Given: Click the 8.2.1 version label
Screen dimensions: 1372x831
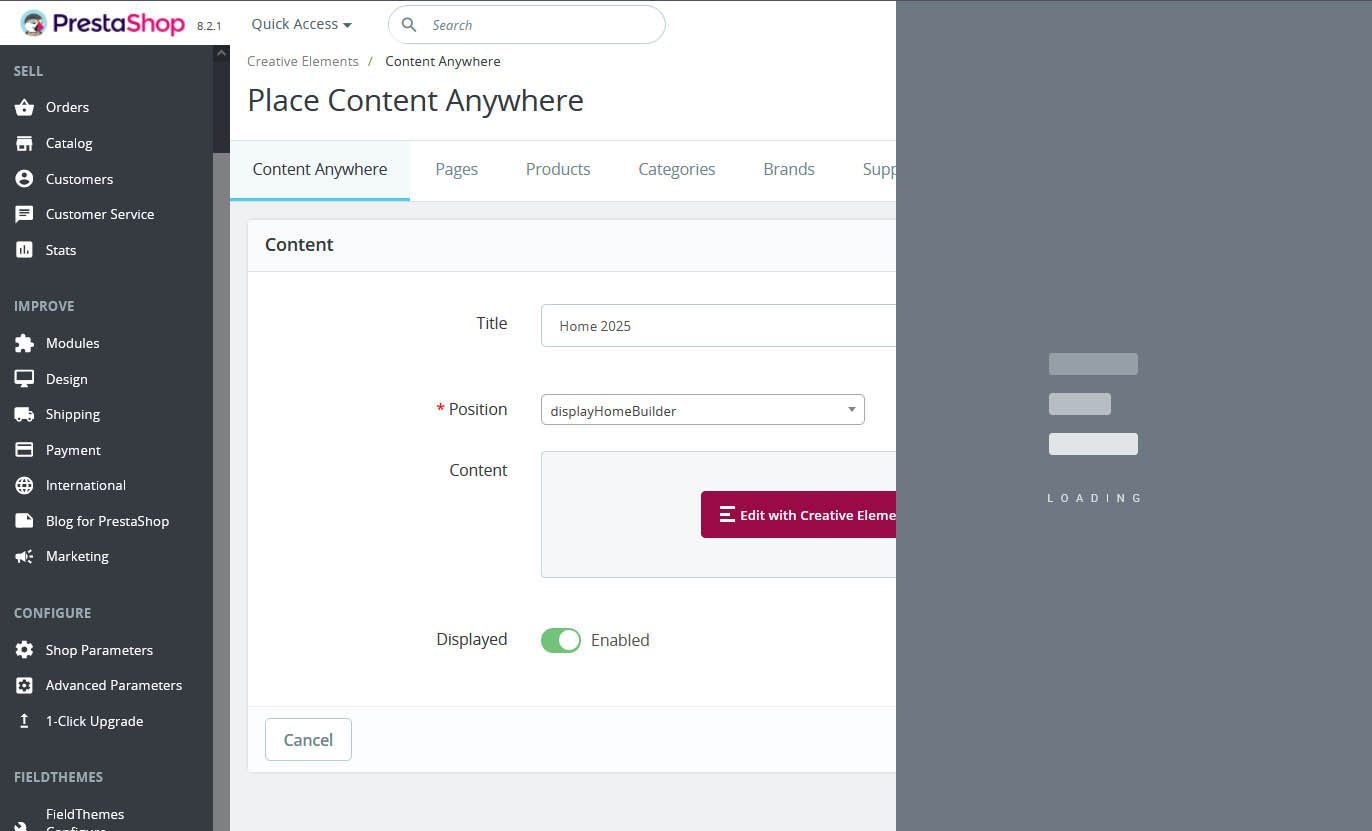Looking at the screenshot, I should pyautogui.click(x=209, y=26).
